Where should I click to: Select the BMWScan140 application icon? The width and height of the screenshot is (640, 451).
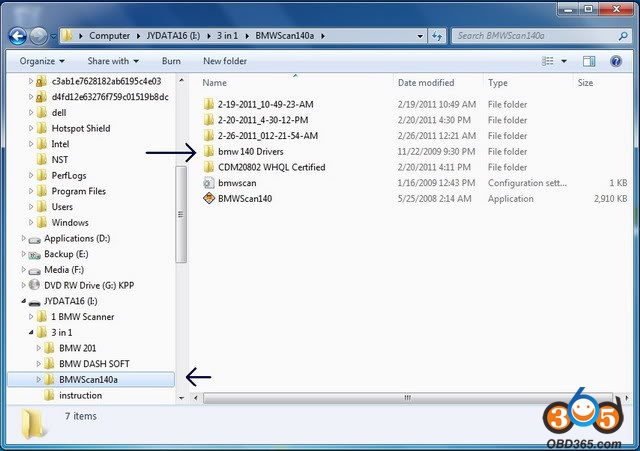pyautogui.click(x=209, y=199)
